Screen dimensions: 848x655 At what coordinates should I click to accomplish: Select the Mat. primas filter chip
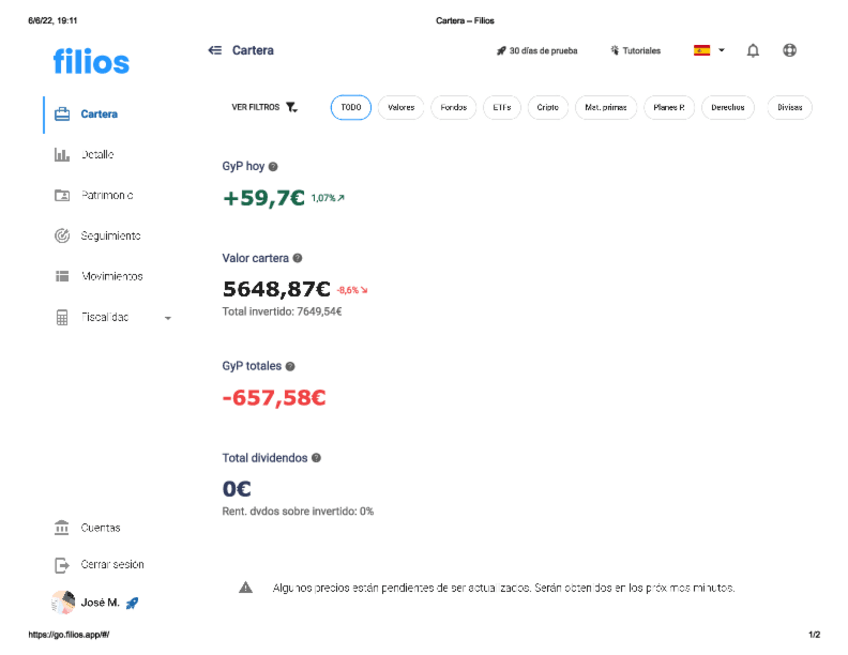(606, 107)
